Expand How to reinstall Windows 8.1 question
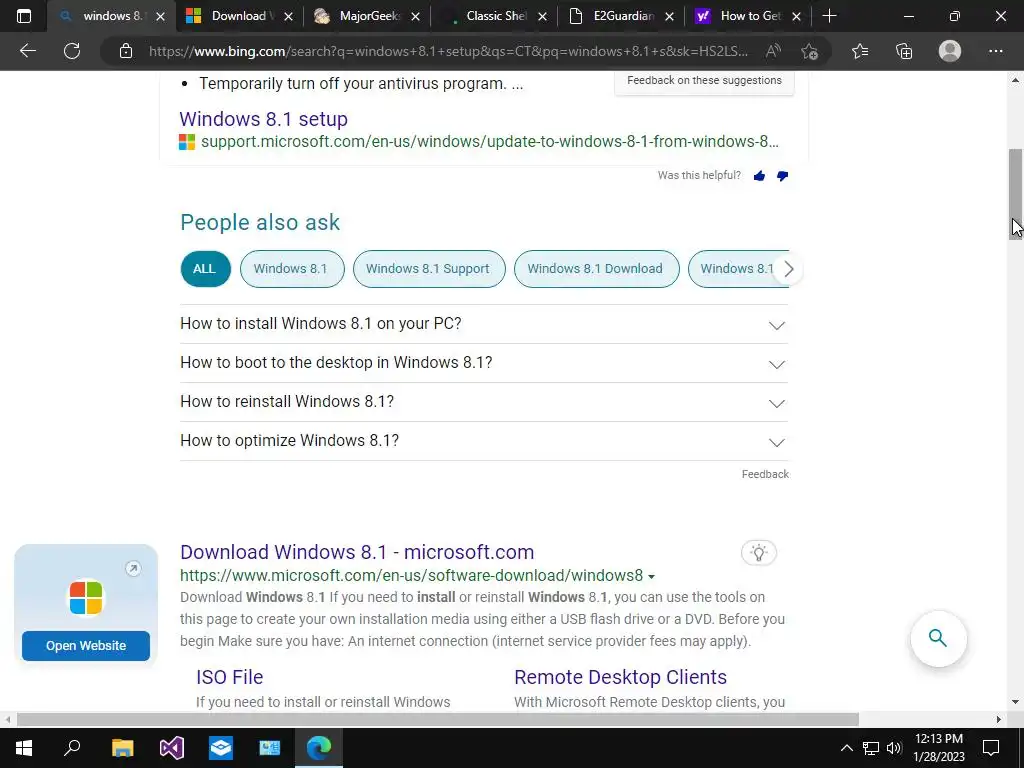1024x768 pixels. pyautogui.click(x=484, y=402)
